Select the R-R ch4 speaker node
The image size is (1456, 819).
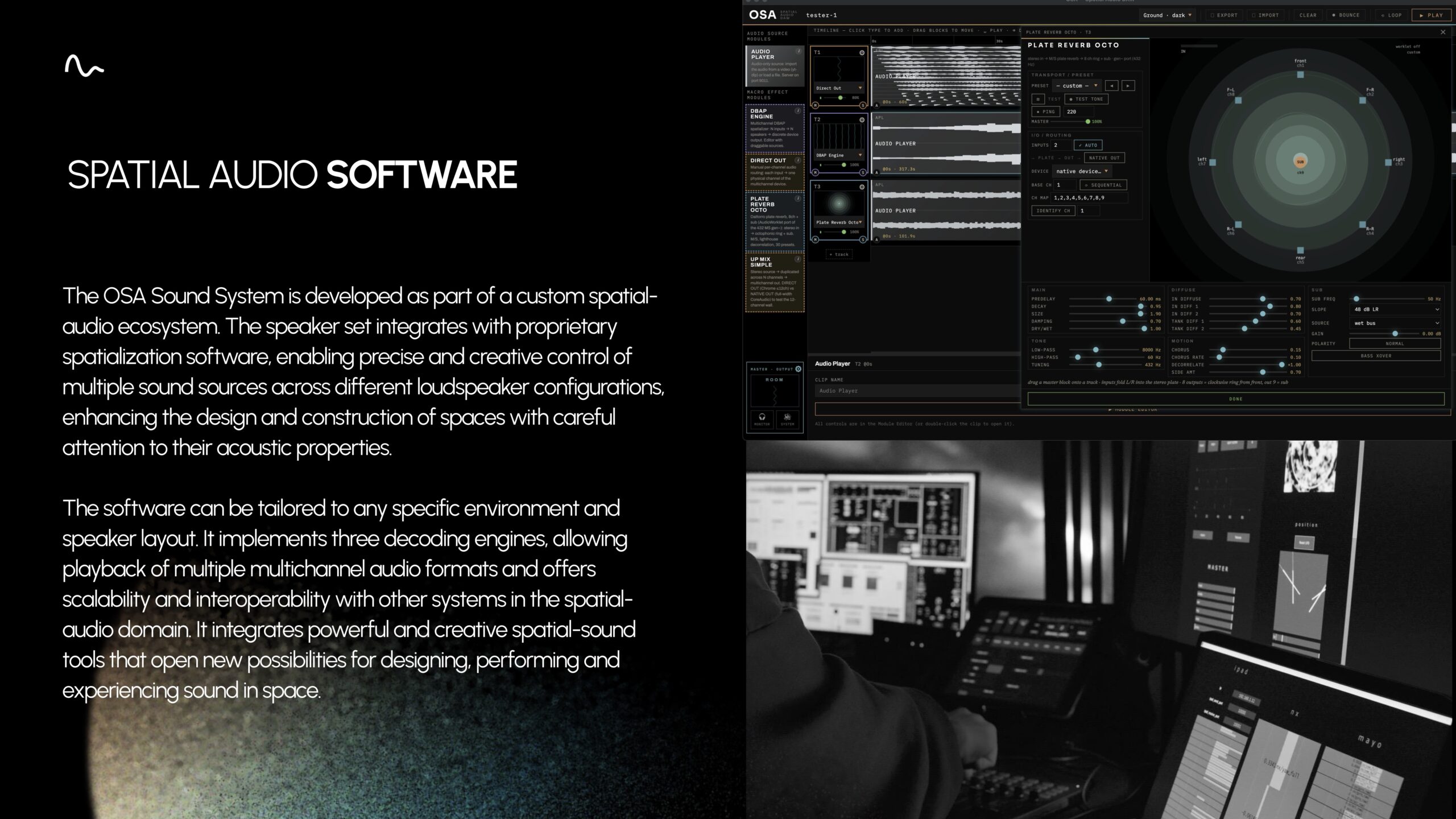1362,225
